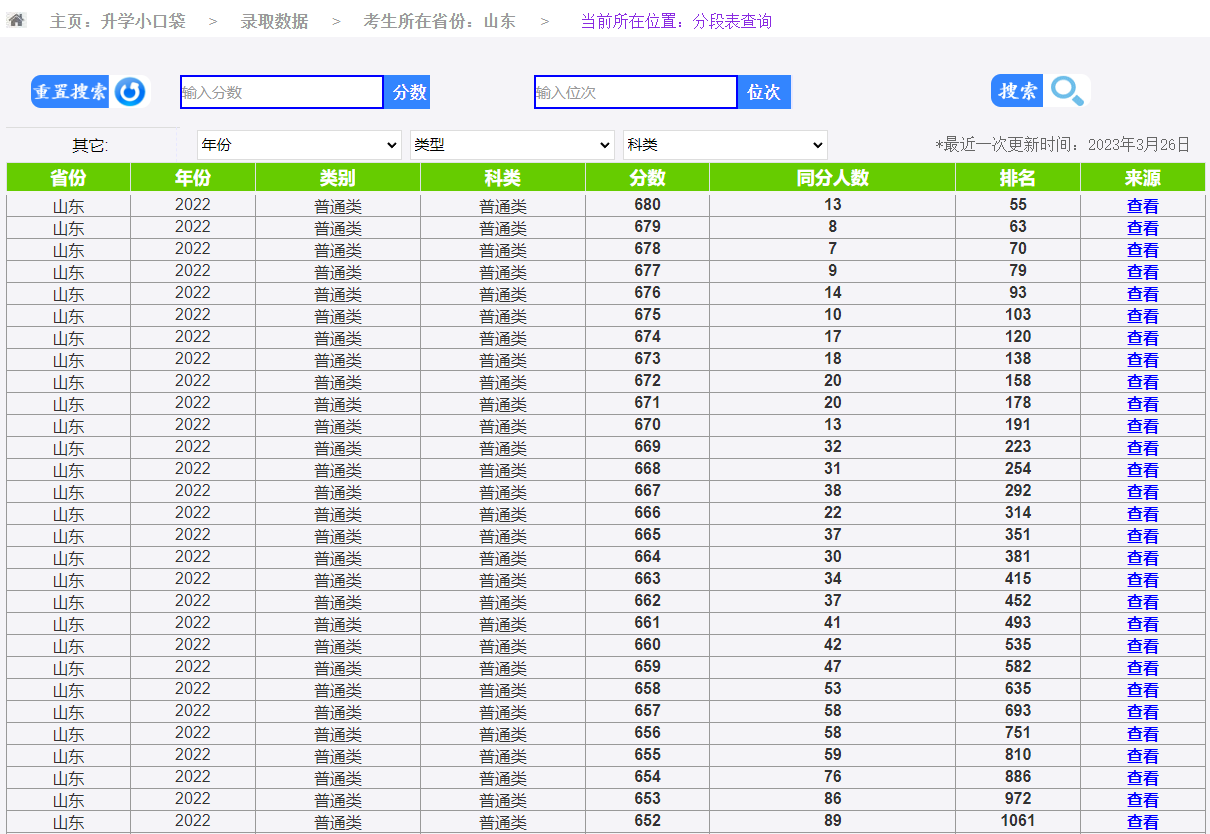Open 录取数据 breadcrumb link

pos(274,21)
